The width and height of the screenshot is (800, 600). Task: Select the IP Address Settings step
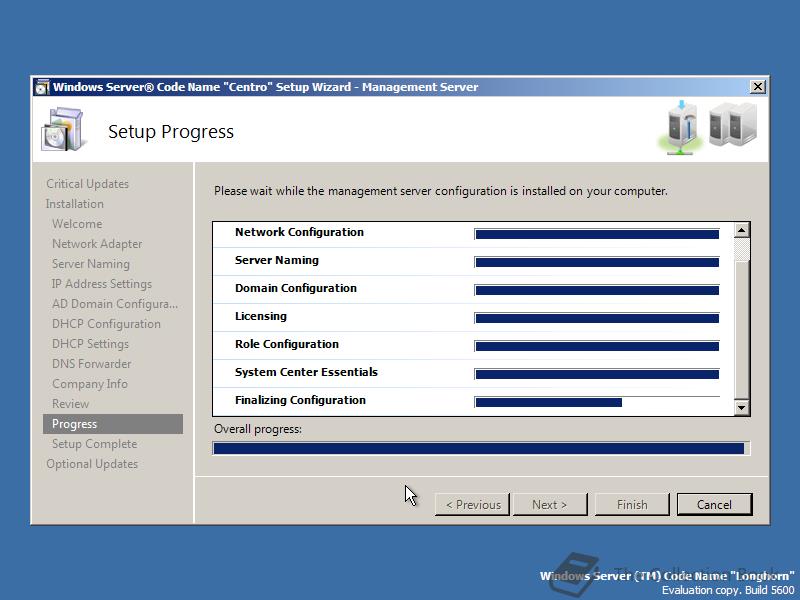pos(102,284)
